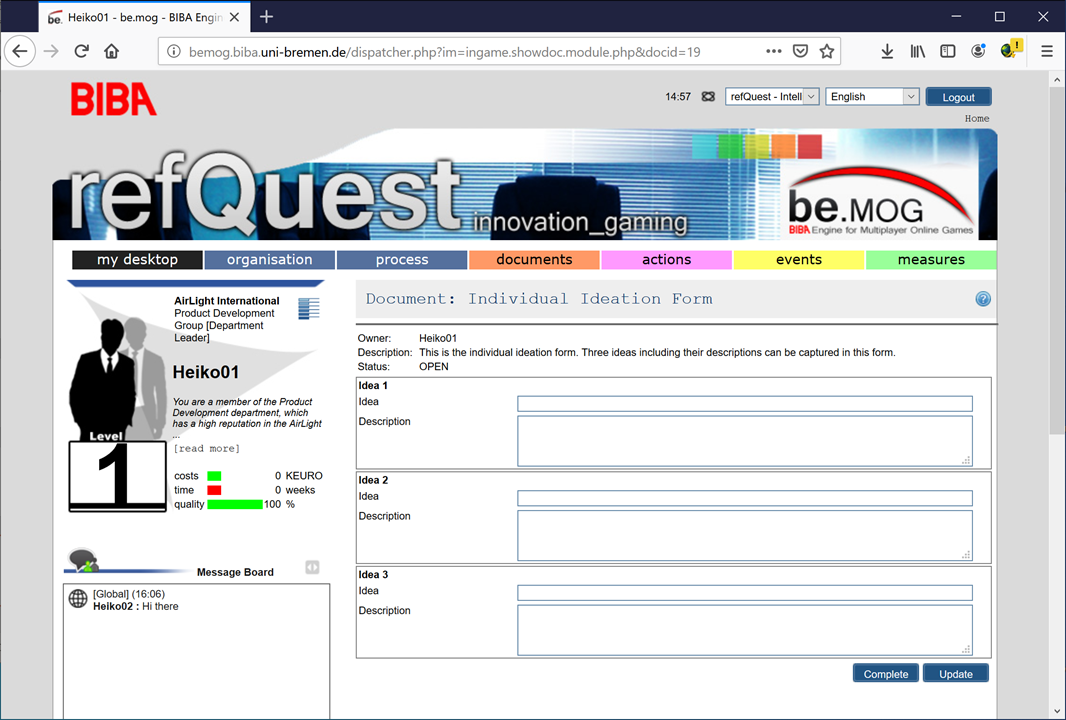Select the actions tab
Screen dimensions: 1066x720
[x=666, y=260]
